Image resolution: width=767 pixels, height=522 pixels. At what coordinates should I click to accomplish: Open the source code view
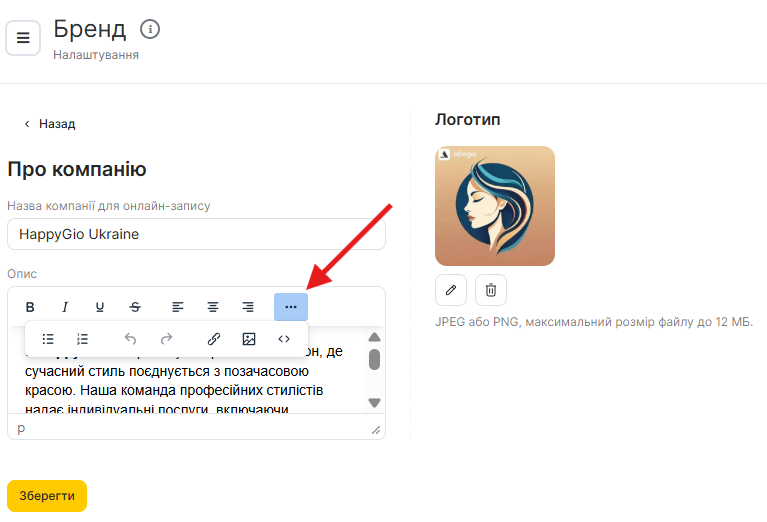284,339
